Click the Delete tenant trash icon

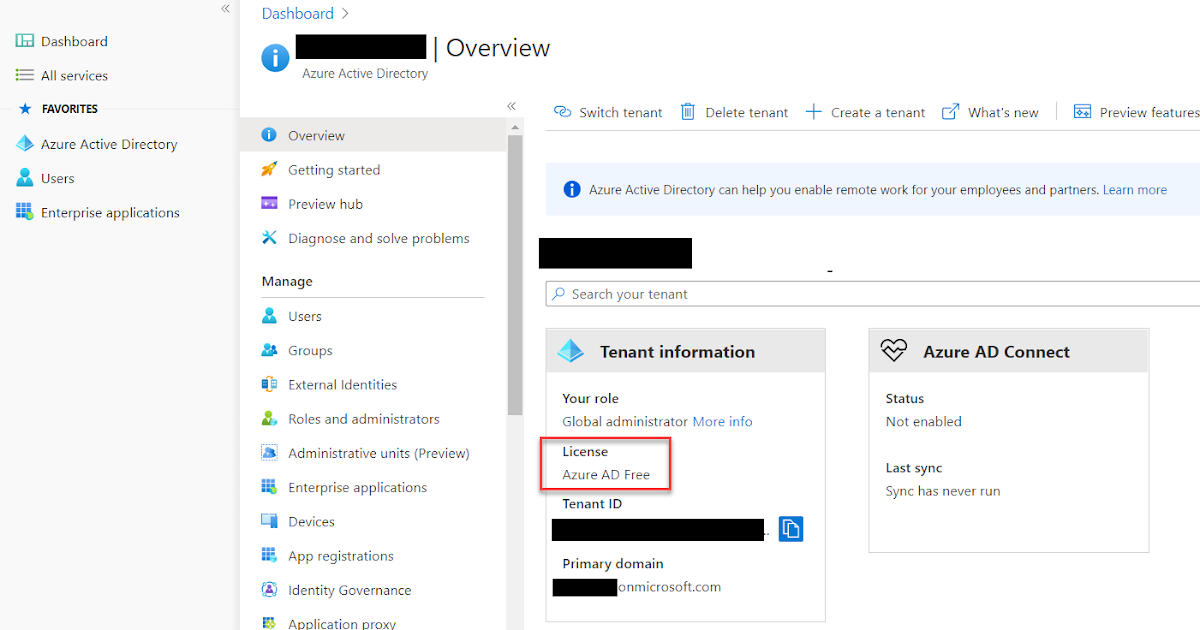687,111
